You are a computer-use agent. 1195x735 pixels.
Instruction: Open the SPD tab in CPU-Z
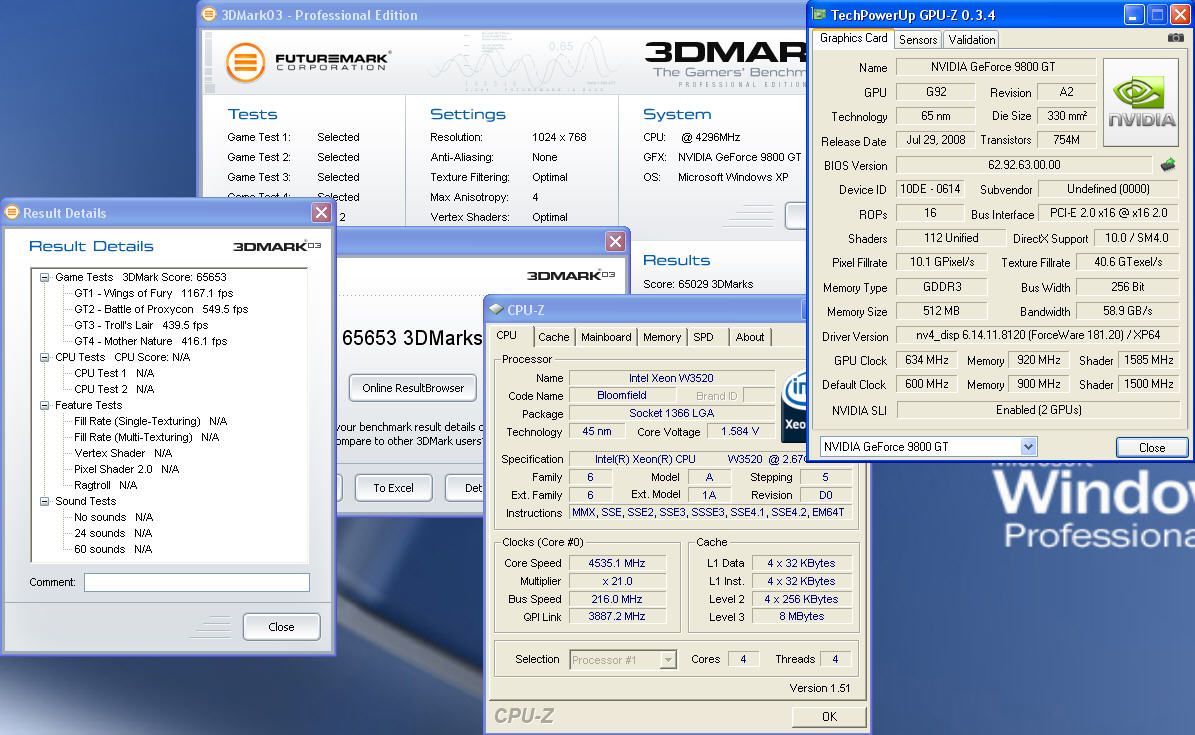click(x=703, y=337)
